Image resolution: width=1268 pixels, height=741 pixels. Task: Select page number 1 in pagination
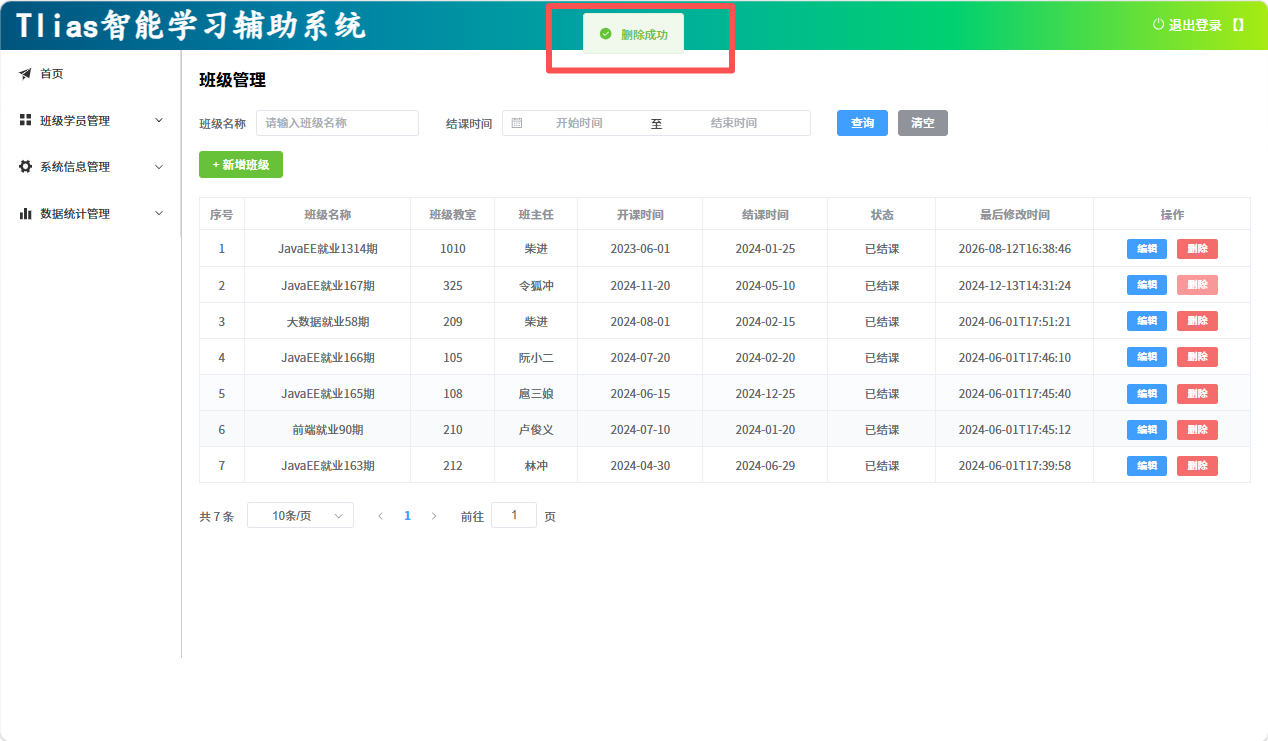tap(407, 516)
